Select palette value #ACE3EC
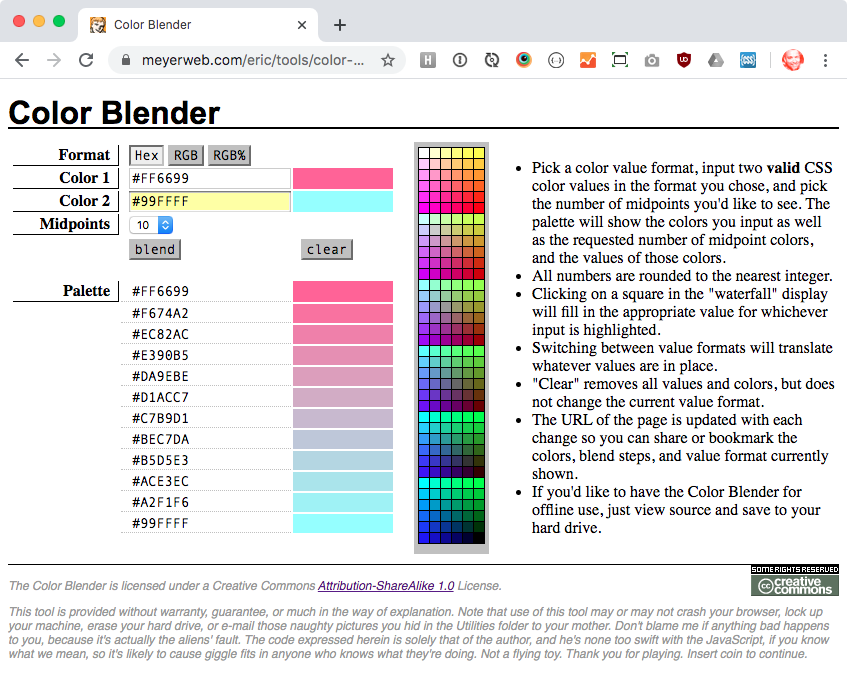847x677 pixels. [160, 481]
